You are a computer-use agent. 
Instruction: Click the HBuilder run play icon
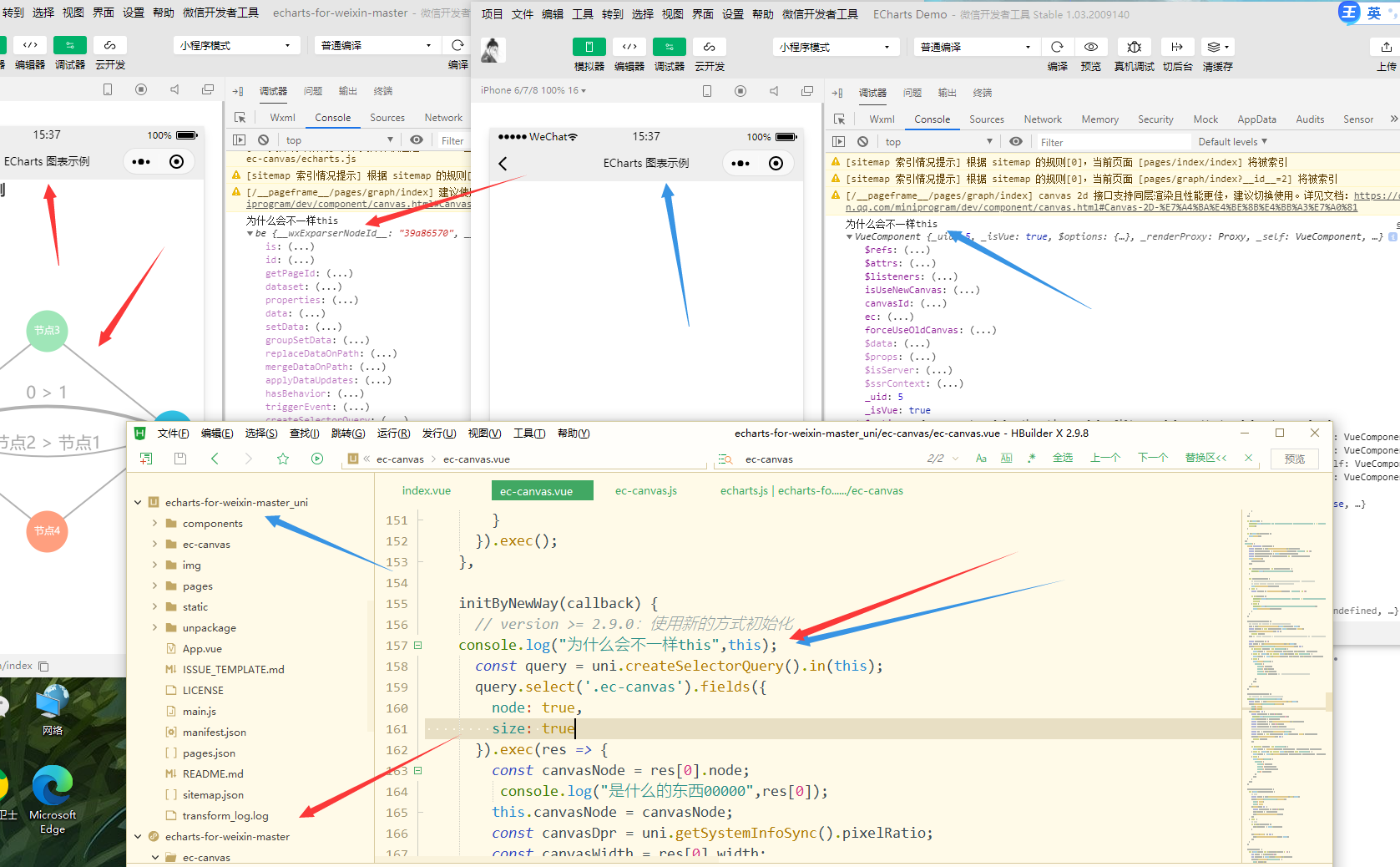(317, 459)
